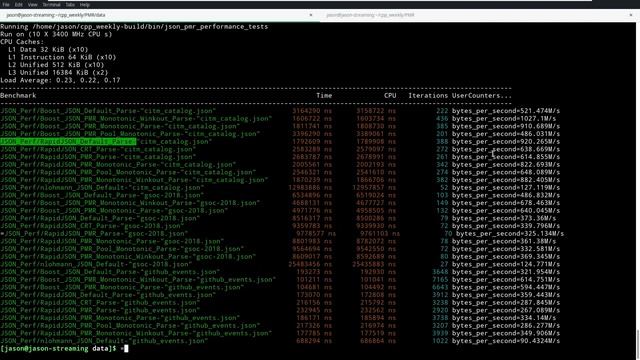This screenshot has width=640, height=360.
Task: Click the bytes_per_second=1027.1M/s value
Action: pyautogui.click(x=504, y=119)
